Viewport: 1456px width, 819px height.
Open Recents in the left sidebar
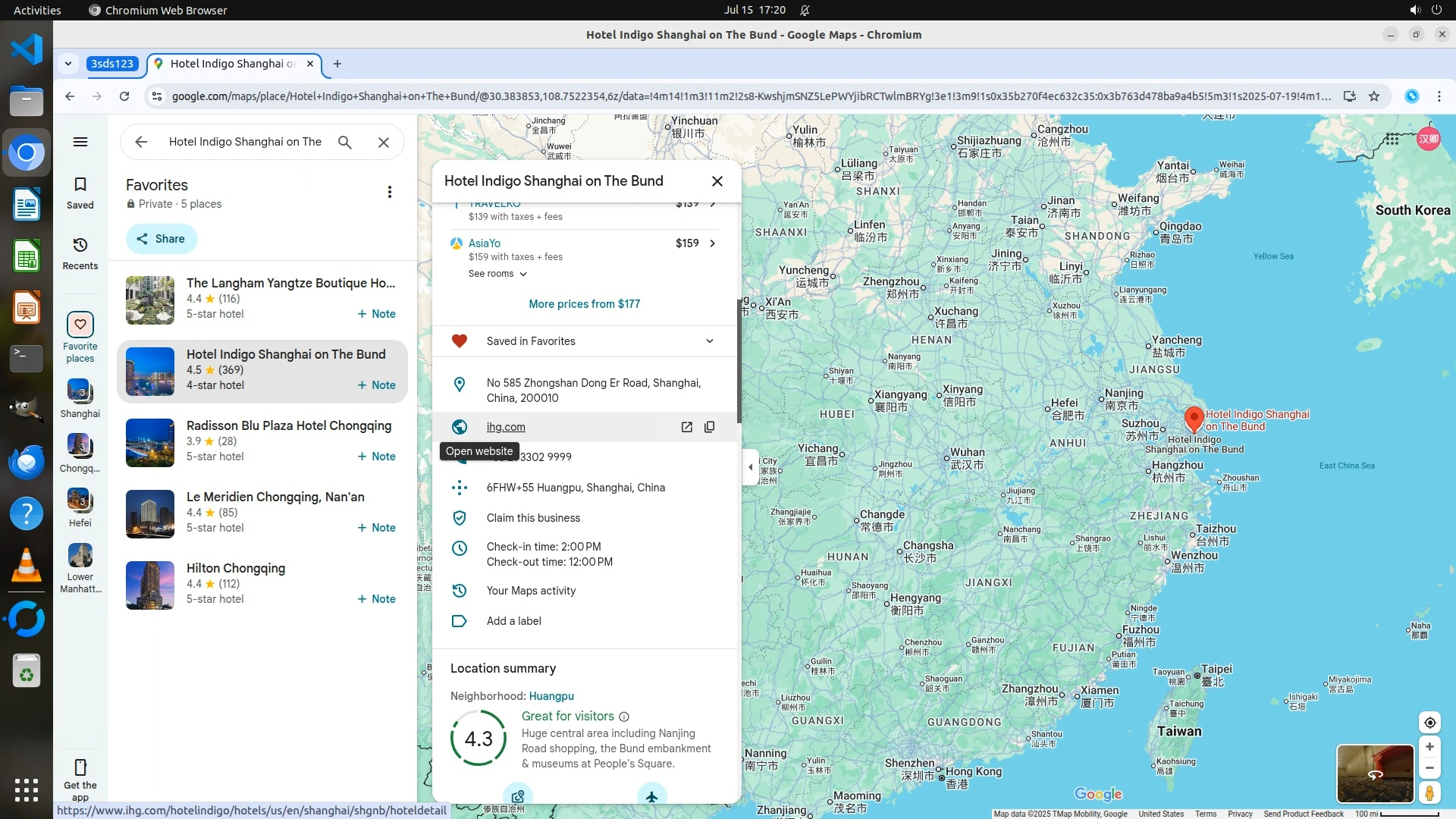click(80, 253)
